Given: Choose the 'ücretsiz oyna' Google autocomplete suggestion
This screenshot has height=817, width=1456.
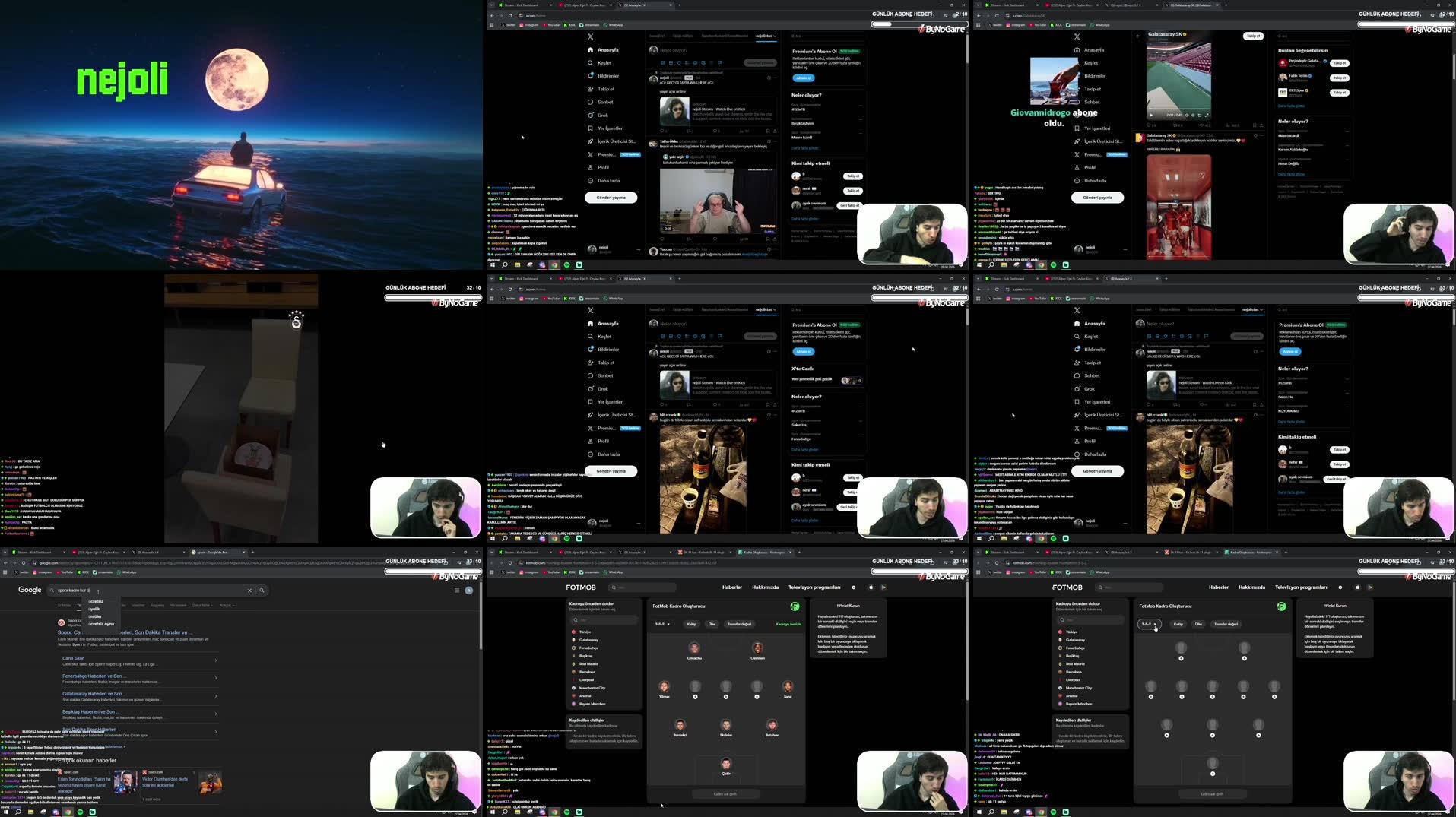Looking at the screenshot, I should pos(101,625).
